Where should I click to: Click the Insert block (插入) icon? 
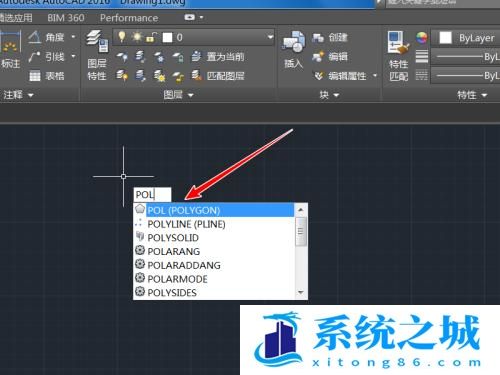293,42
